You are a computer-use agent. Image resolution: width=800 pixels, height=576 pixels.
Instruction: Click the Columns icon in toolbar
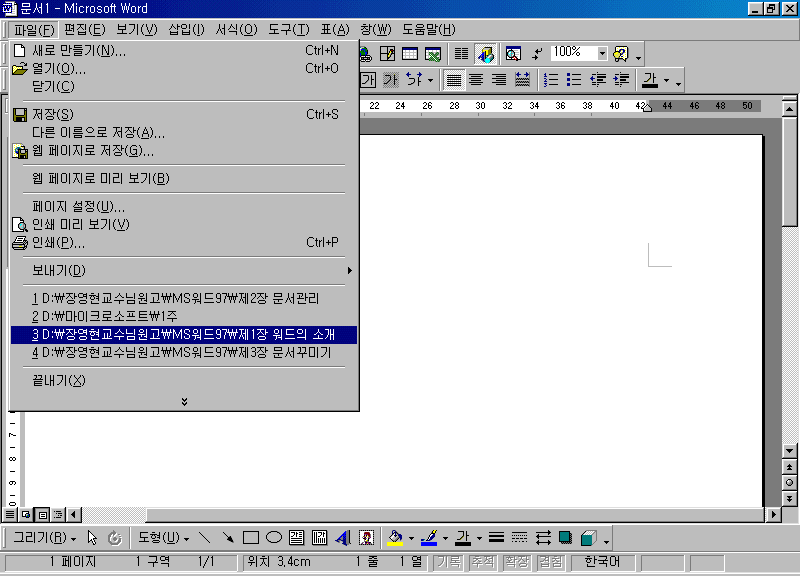tap(461, 54)
